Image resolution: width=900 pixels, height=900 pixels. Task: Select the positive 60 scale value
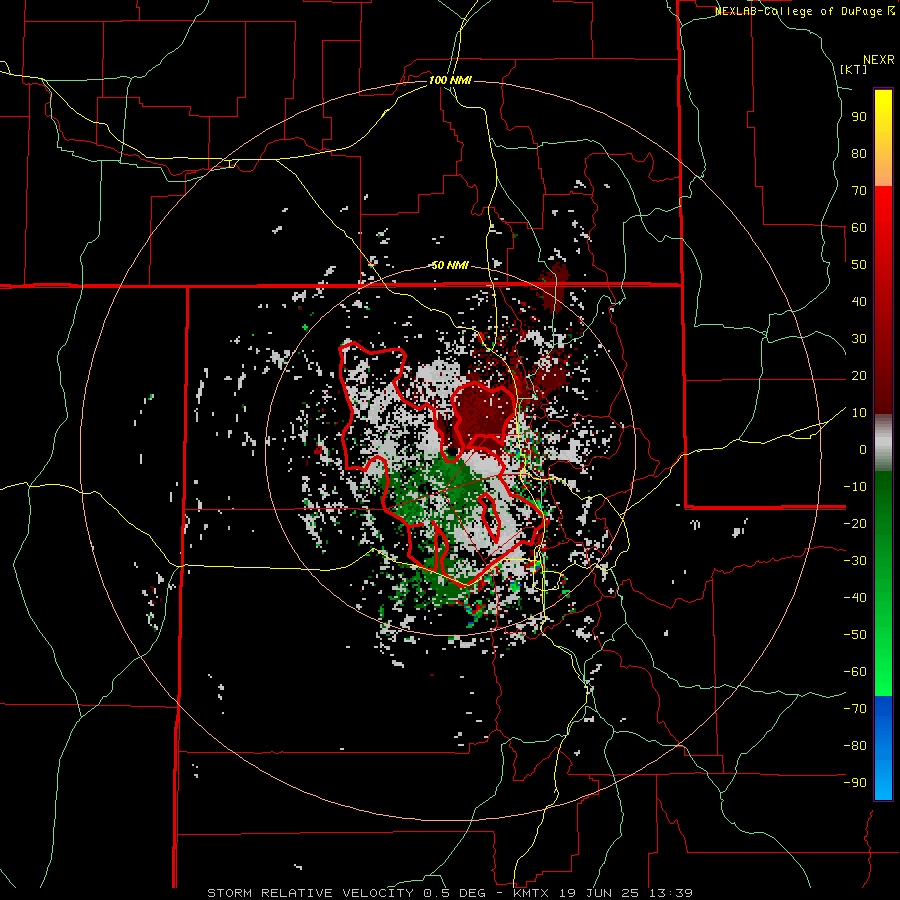pyautogui.click(x=859, y=227)
